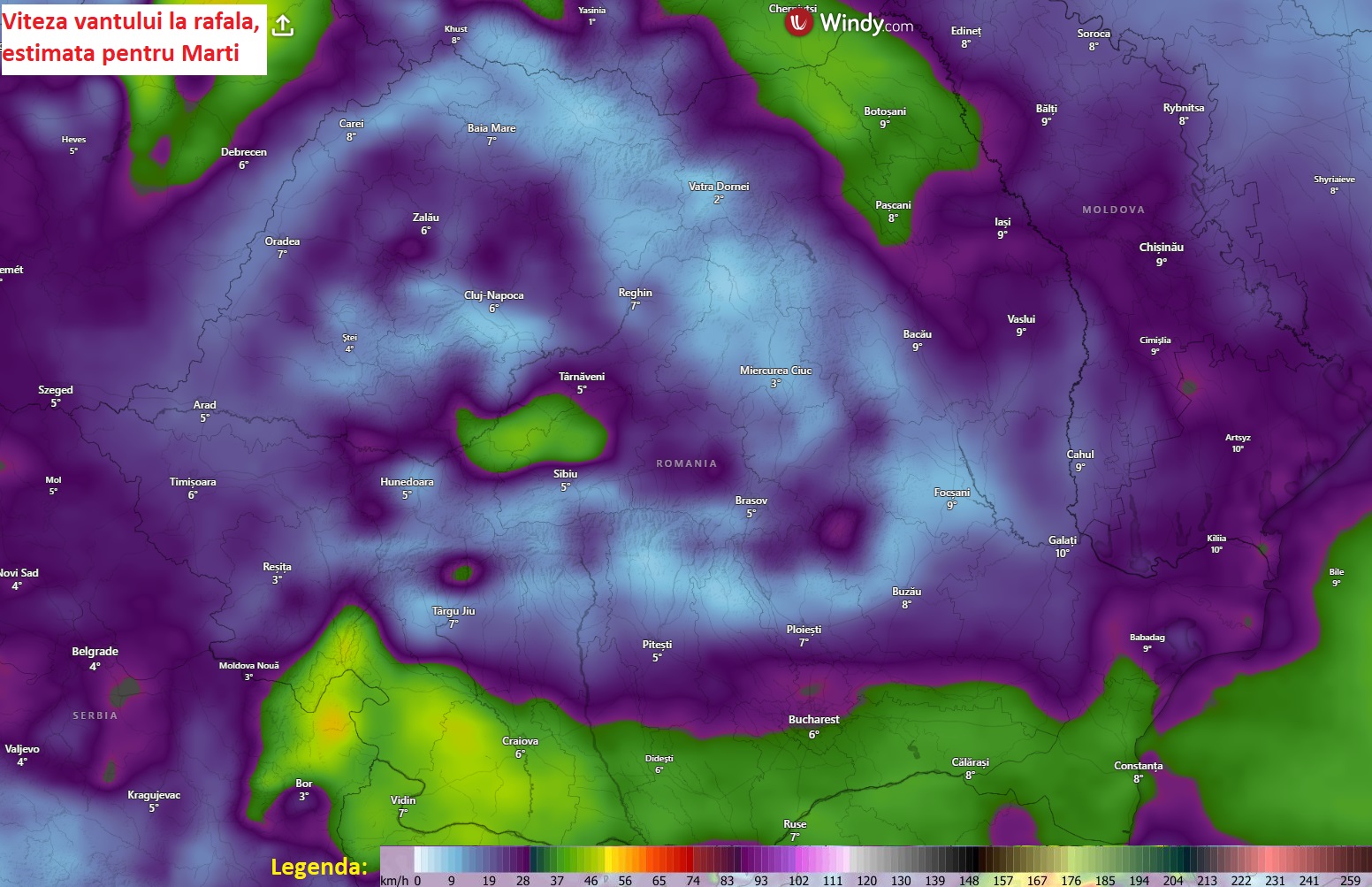Open the Windy.com title link
The width and height of the screenshot is (1372, 887).
point(865,24)
